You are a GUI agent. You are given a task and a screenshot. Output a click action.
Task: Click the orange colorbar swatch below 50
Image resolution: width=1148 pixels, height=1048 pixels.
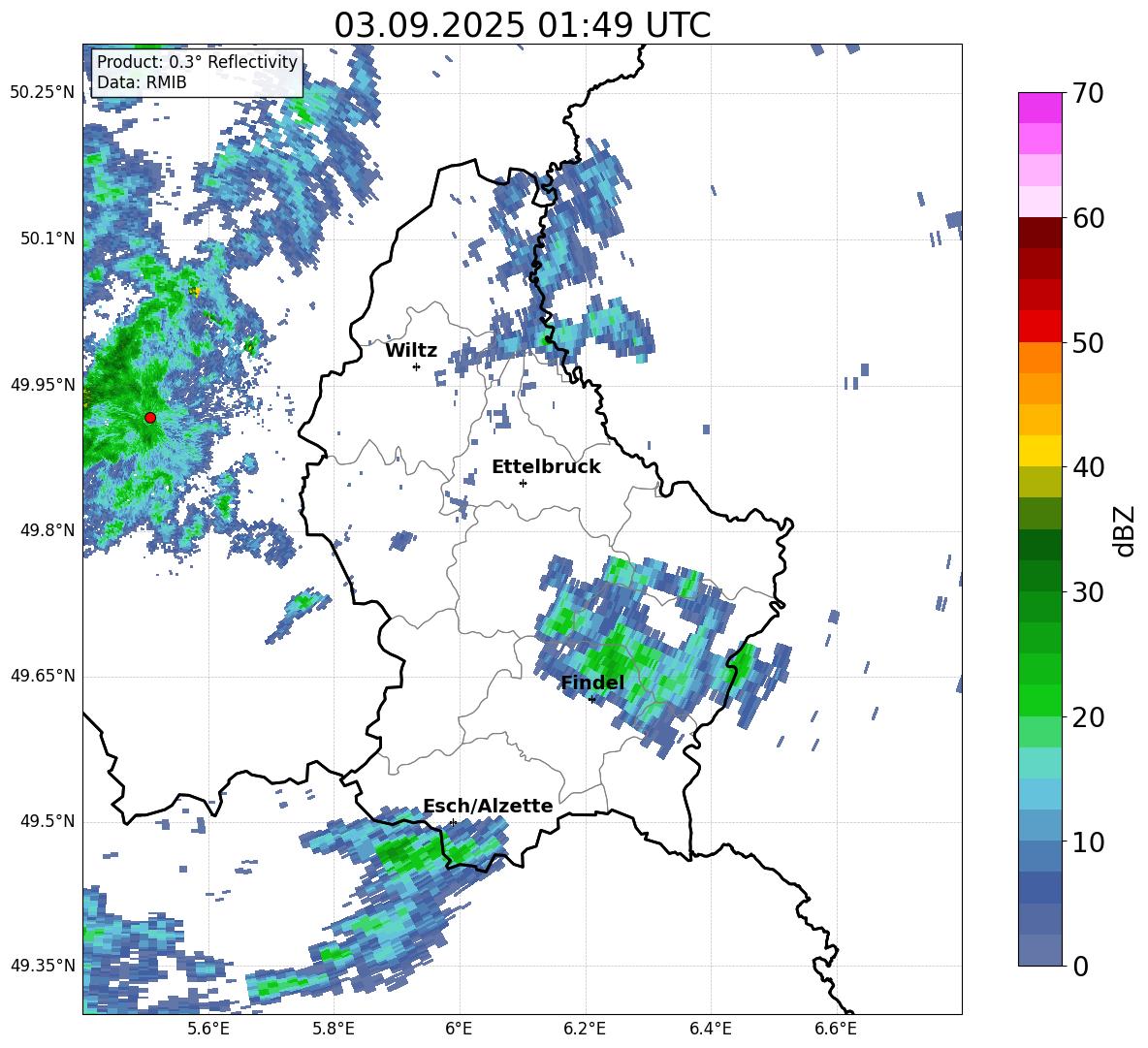coord(1039,358)
